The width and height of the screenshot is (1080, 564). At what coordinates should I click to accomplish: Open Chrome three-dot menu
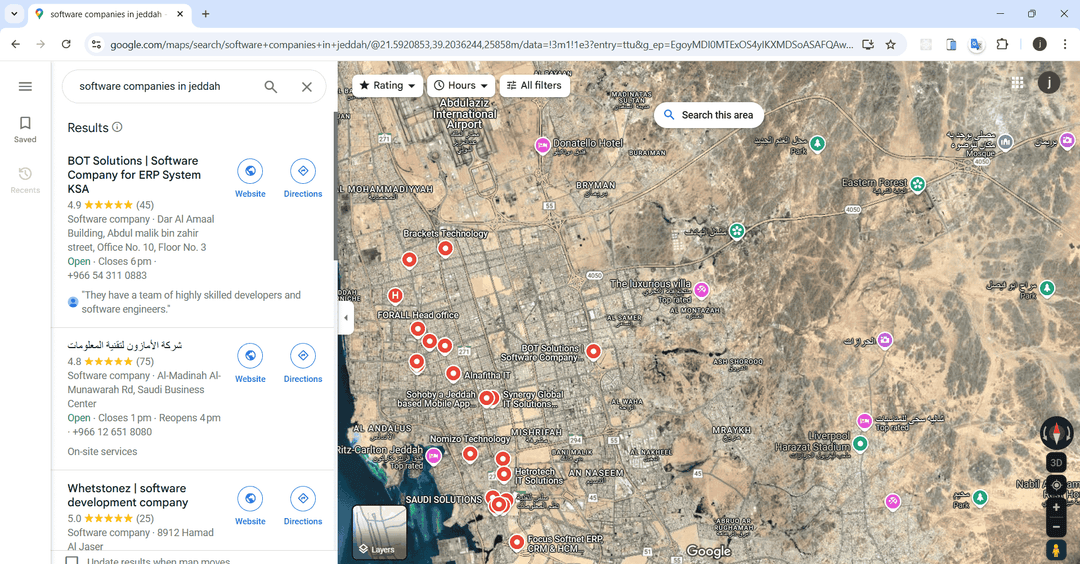[1065, 44]
